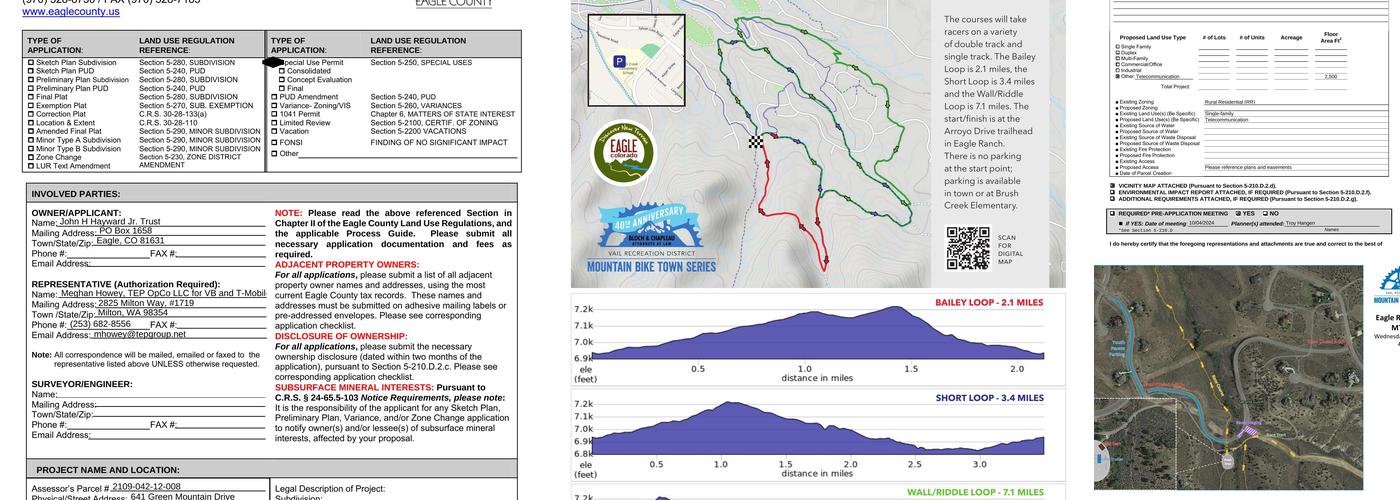Click the Bailey Loop elevation profile chart
1400x500 pixels.
806,337
